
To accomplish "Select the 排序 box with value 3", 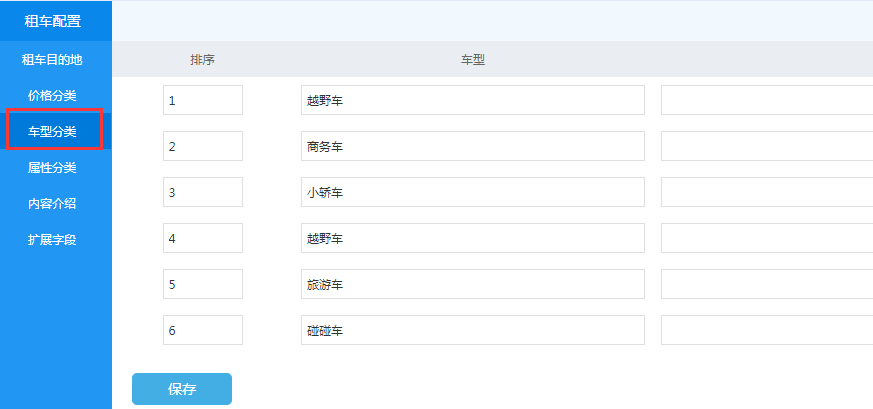I will click(x=203, y=192).
